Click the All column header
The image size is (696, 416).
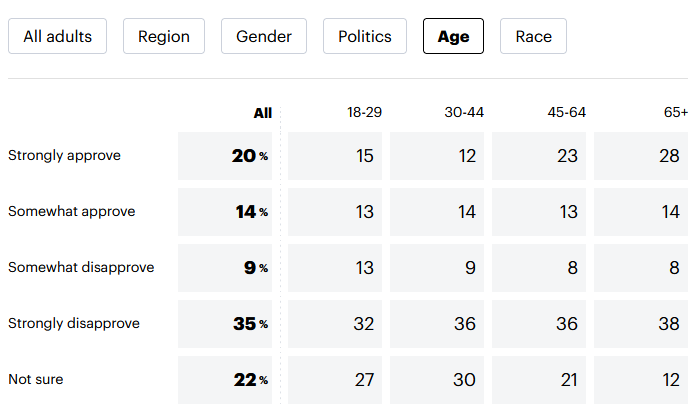coord(262,113)
